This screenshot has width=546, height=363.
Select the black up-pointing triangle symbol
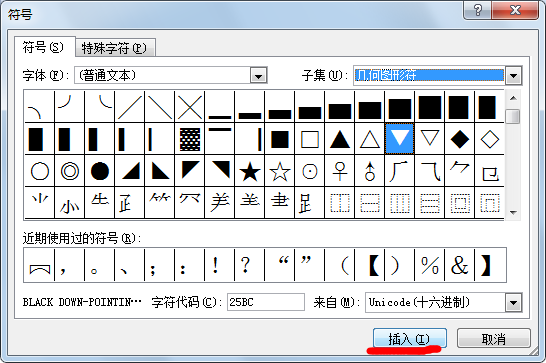(x=340, y=139)
